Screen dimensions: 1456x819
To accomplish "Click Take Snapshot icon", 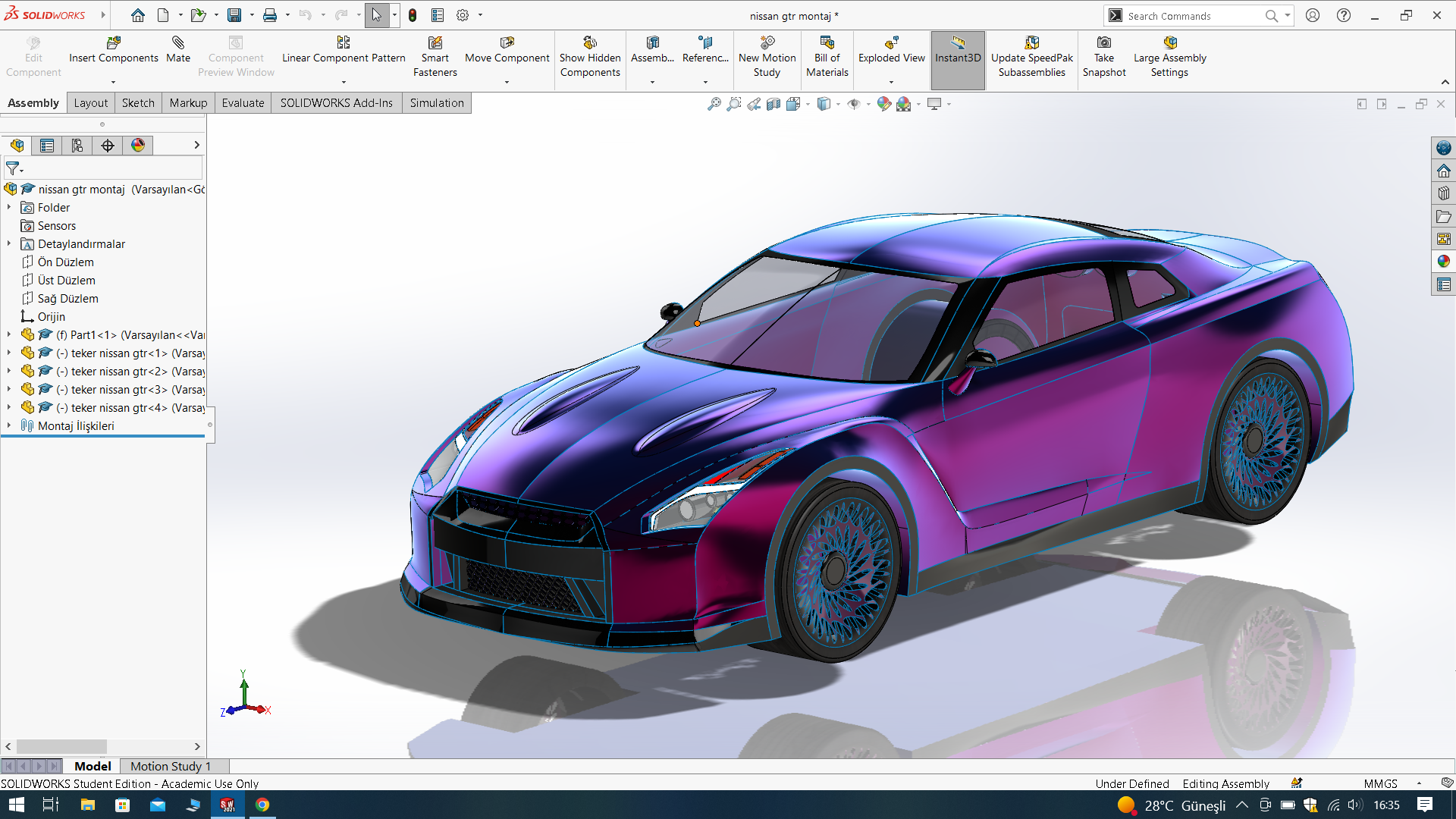I will [1104, 43].
